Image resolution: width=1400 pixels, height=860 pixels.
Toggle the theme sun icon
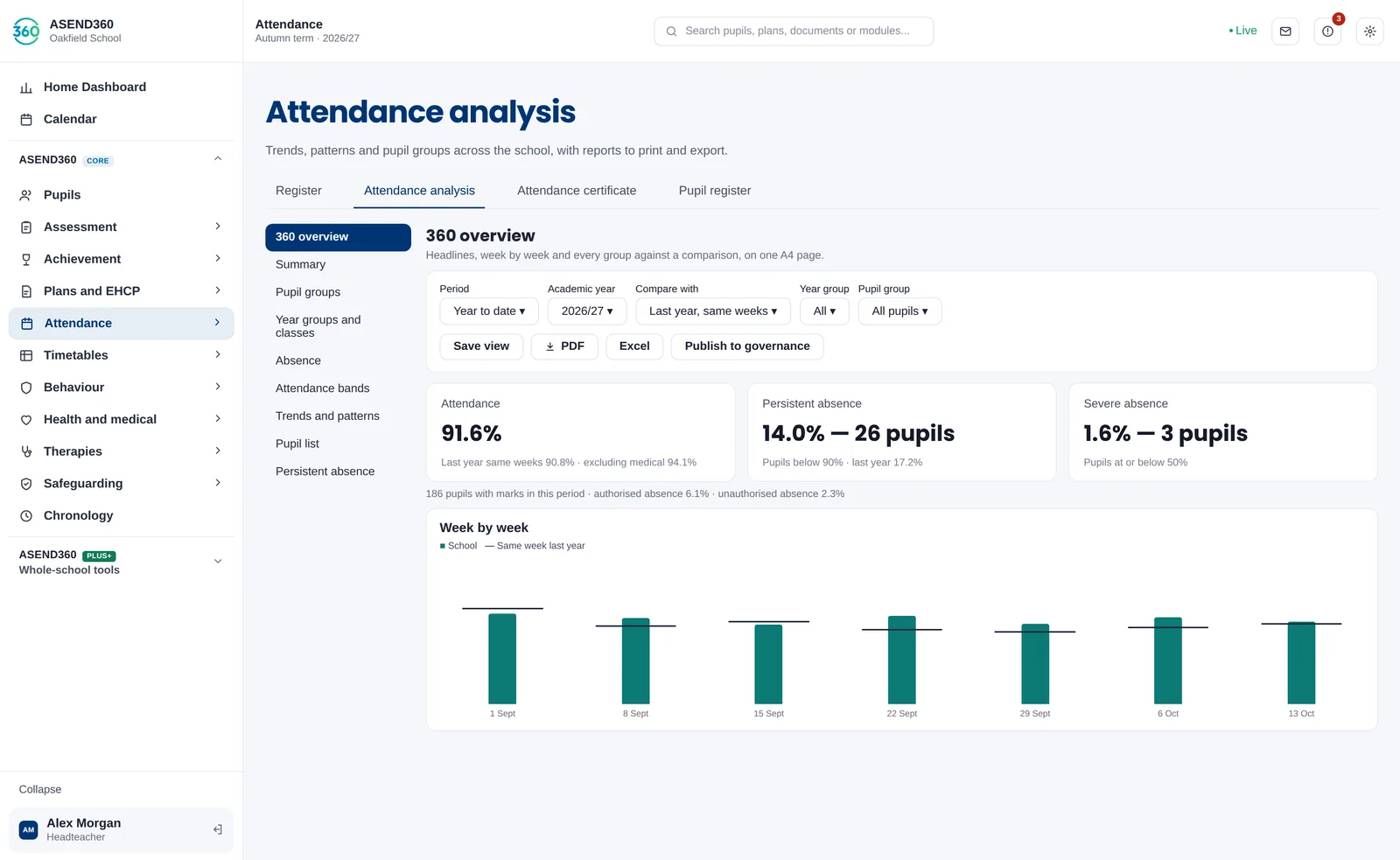(1369, 31)
